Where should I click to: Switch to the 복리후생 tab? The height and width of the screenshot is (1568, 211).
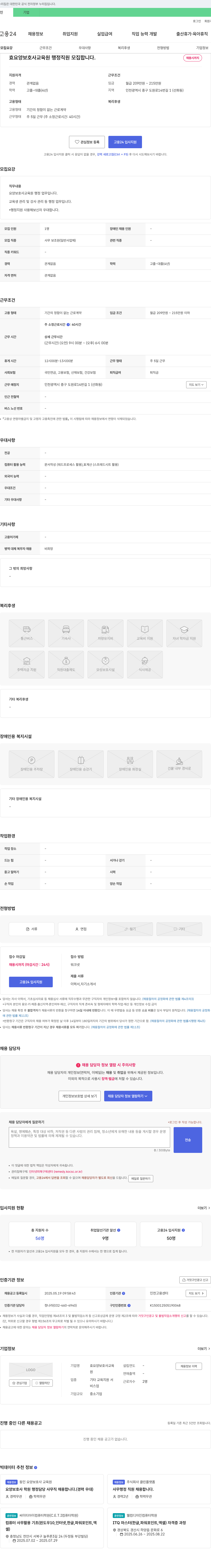(124, 48)
